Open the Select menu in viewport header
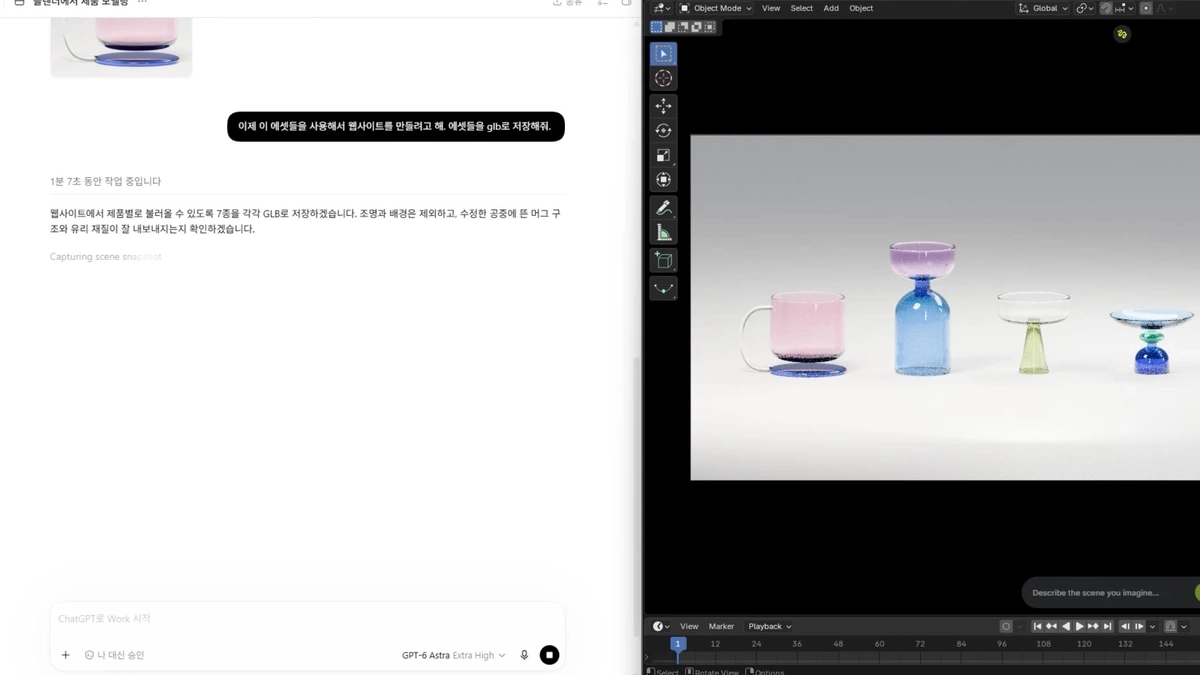 point(802,8)
